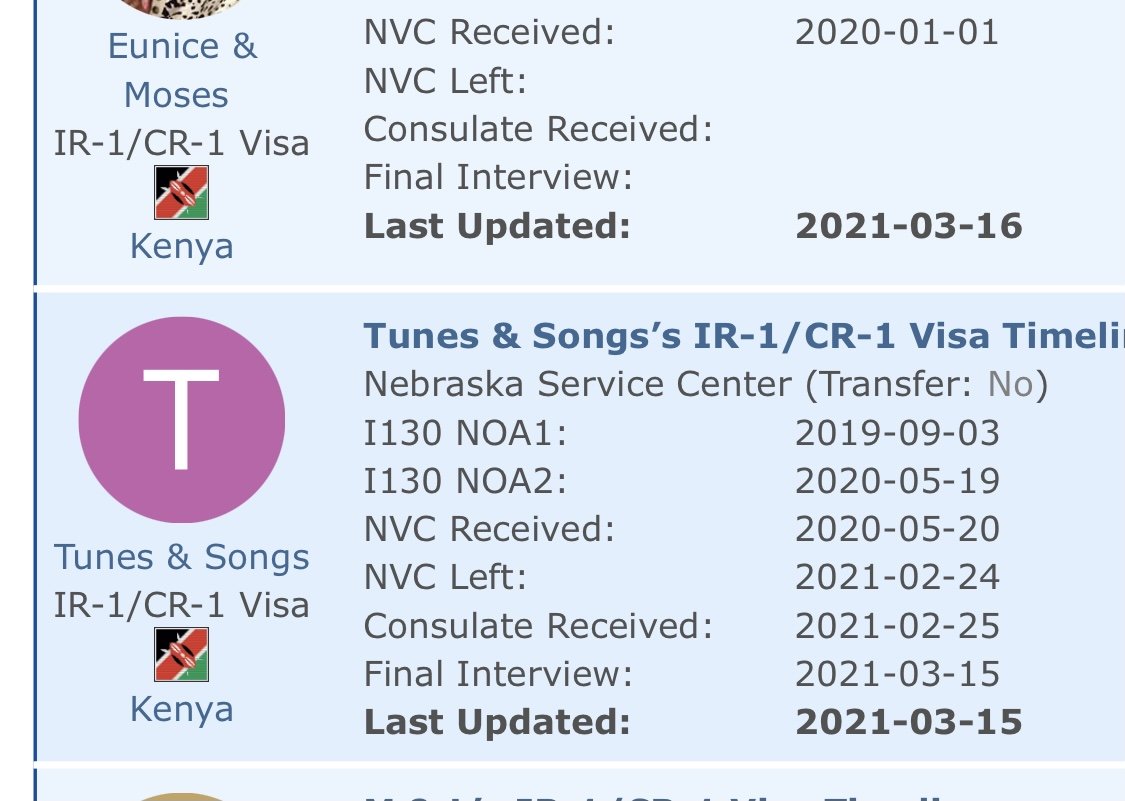Image resolution: width=1125 pixels, height=801 pixels.
Task: Open the purple T profile avatar
Action: (x=181, y=420)
